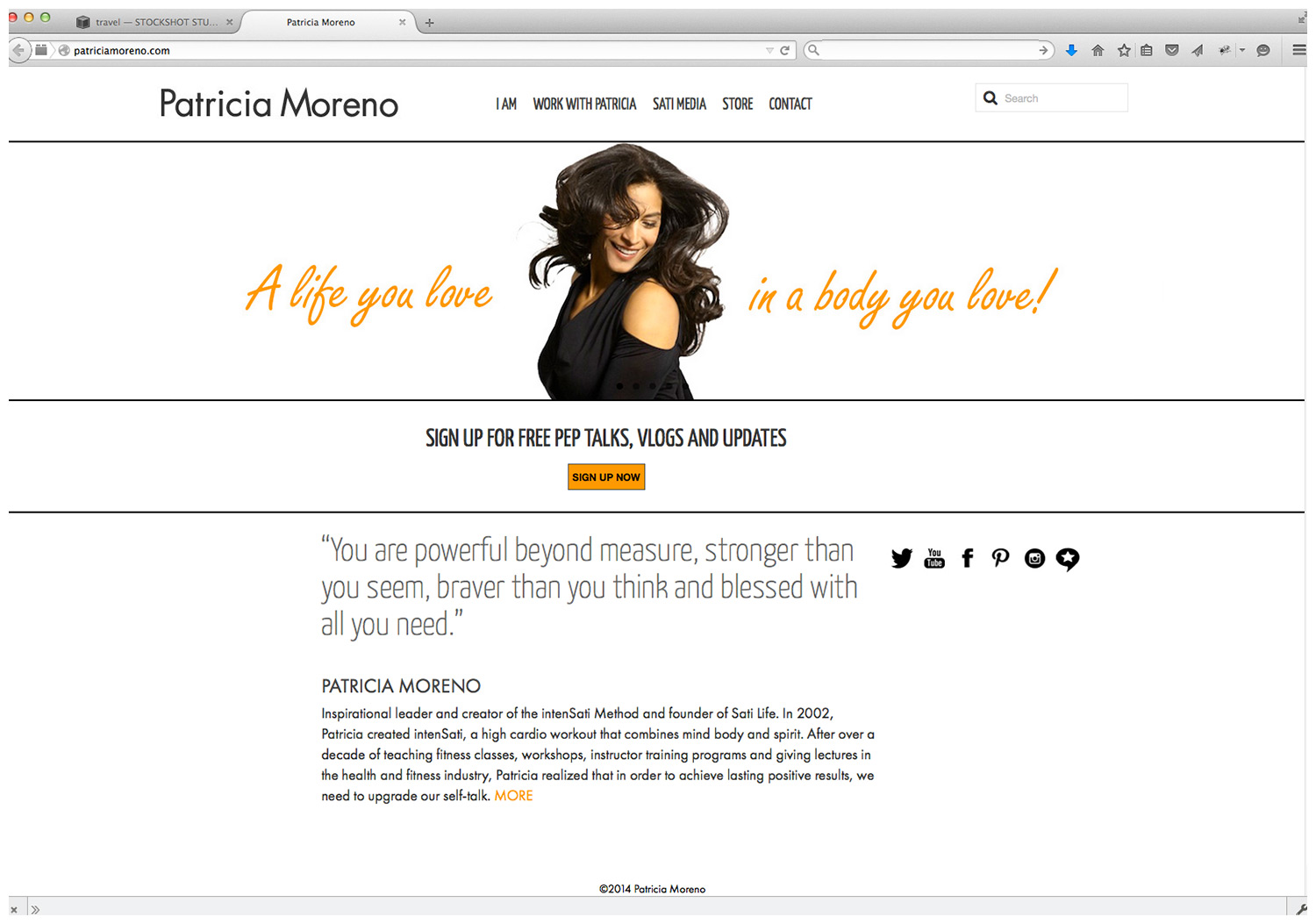Open developer wrench icon in bottom bar

click(1301, 909)
